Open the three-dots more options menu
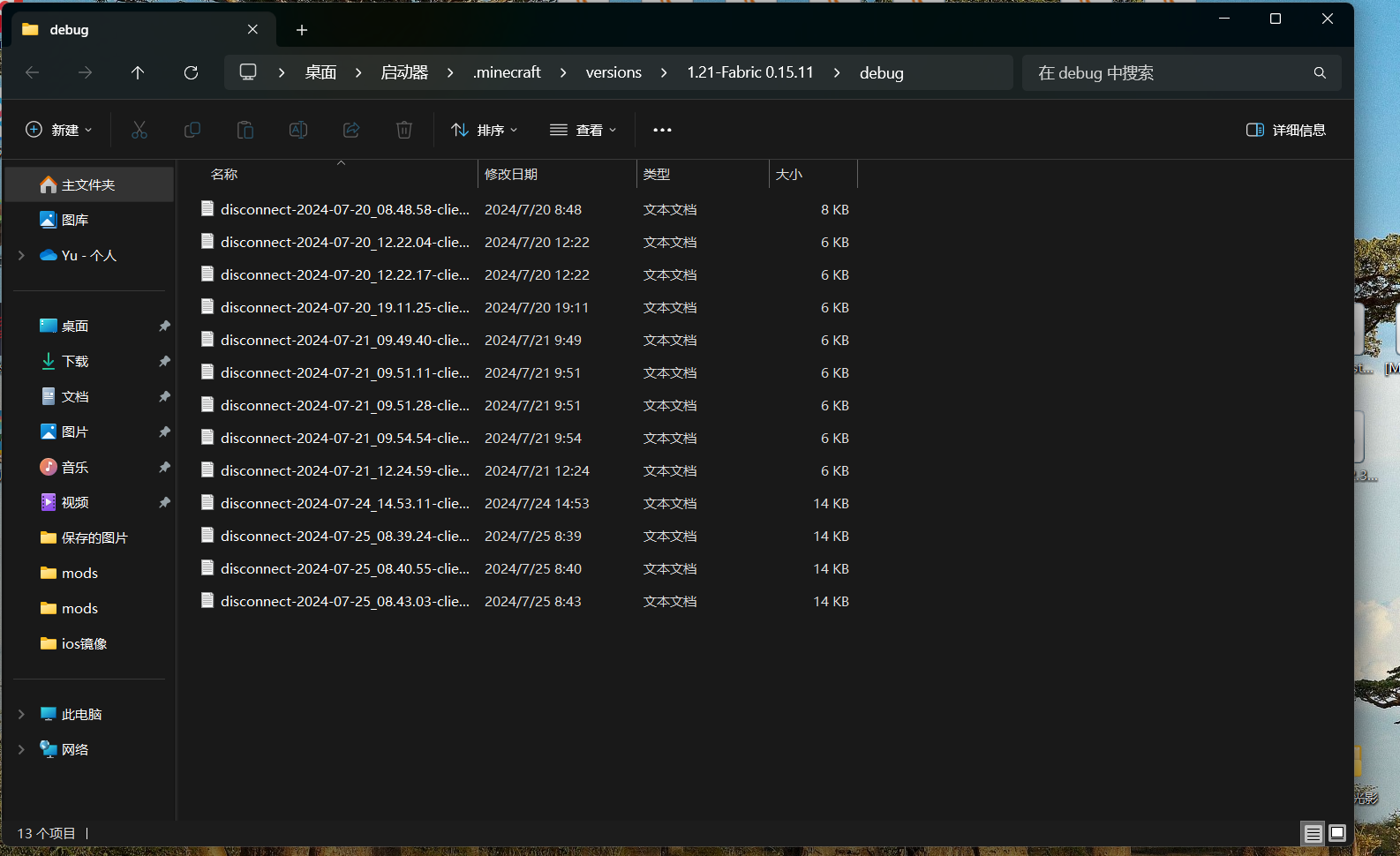Image resolution: width=1400 pixels, height=856 pixels. pyautogui.click(x=662, y=130)
